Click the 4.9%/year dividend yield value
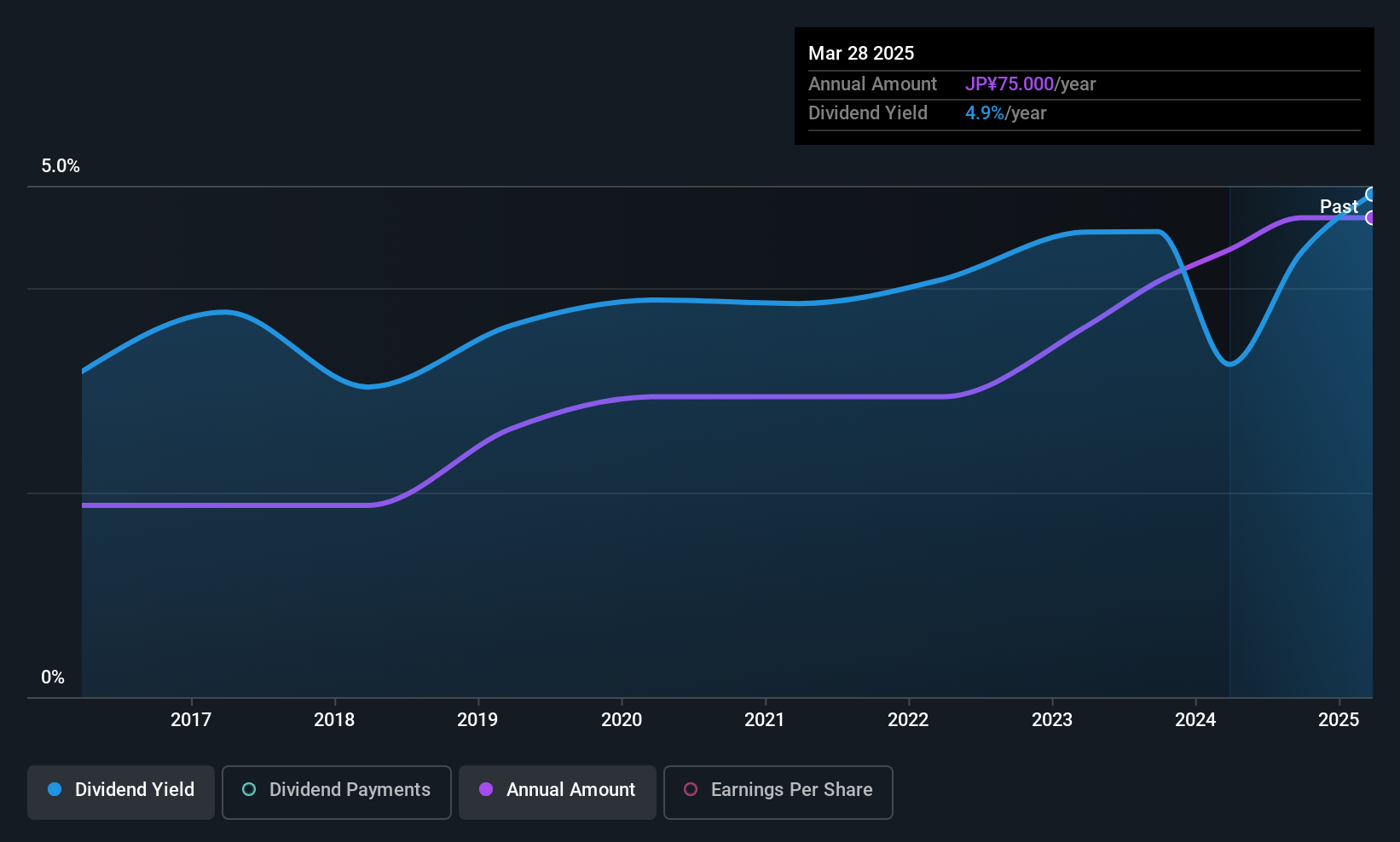 tap(1005, 113)
